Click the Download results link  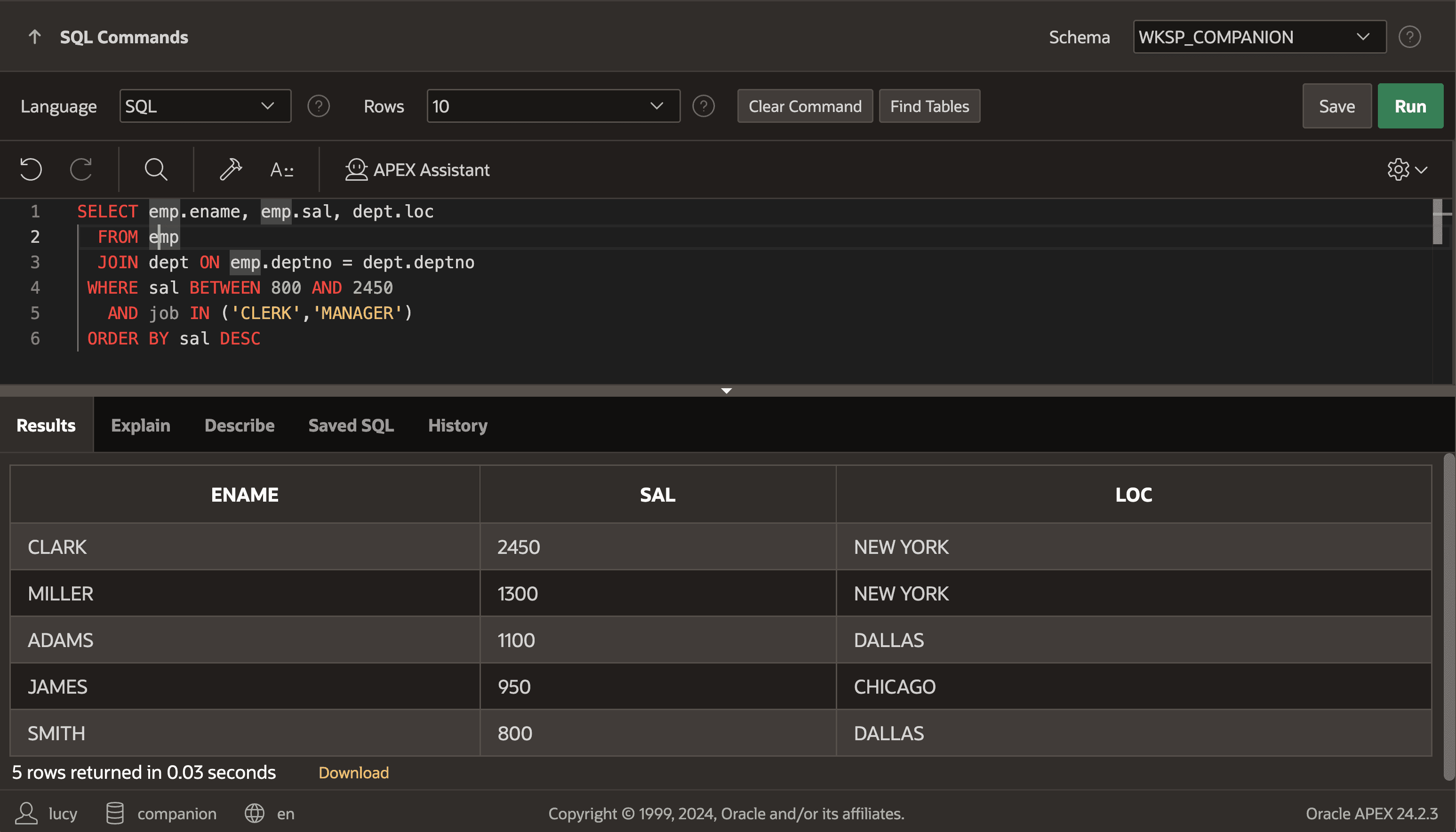[353, 773]
